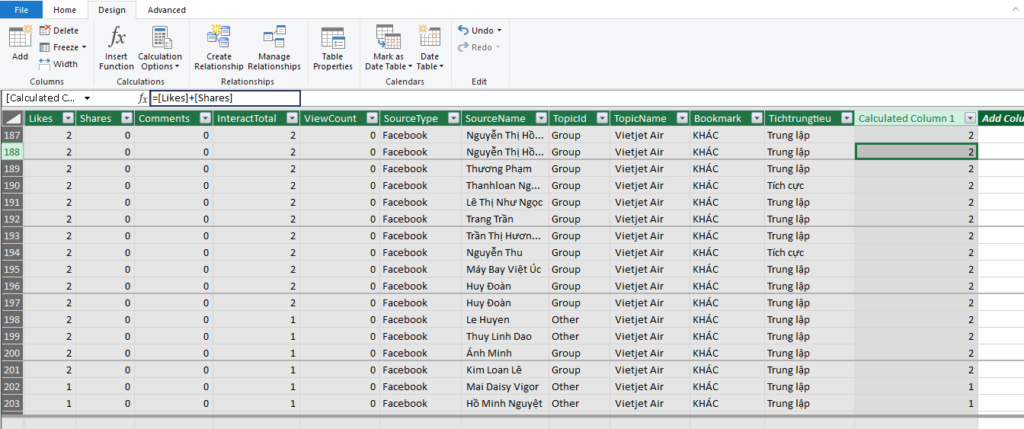Click the fx icon beside formula bar
1024x429 pixels.
(x=143, y=98)
